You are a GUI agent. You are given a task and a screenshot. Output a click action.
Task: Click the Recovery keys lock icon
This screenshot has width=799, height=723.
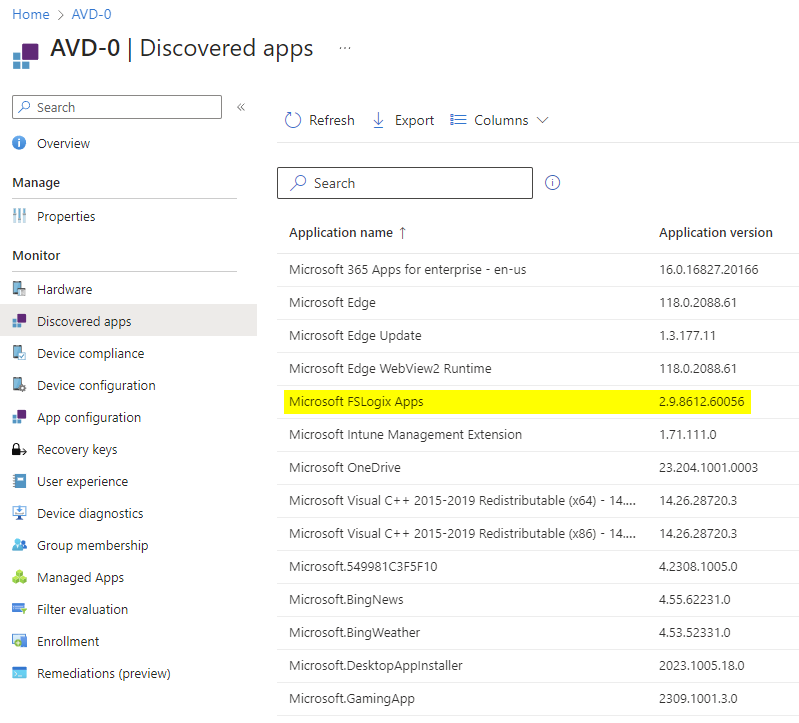pos(19,449)
